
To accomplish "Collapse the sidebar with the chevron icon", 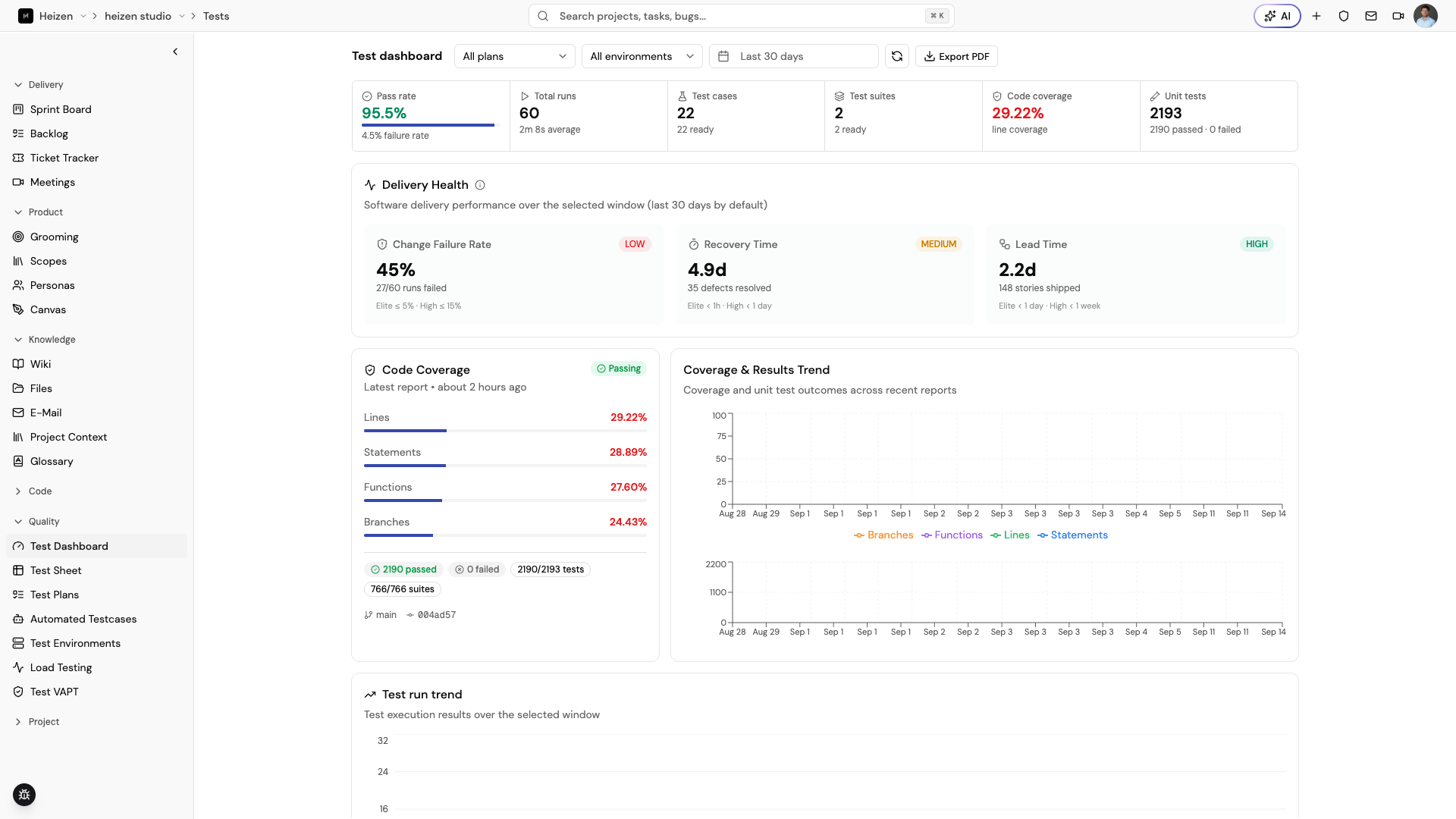I will (x=175, y=52).
